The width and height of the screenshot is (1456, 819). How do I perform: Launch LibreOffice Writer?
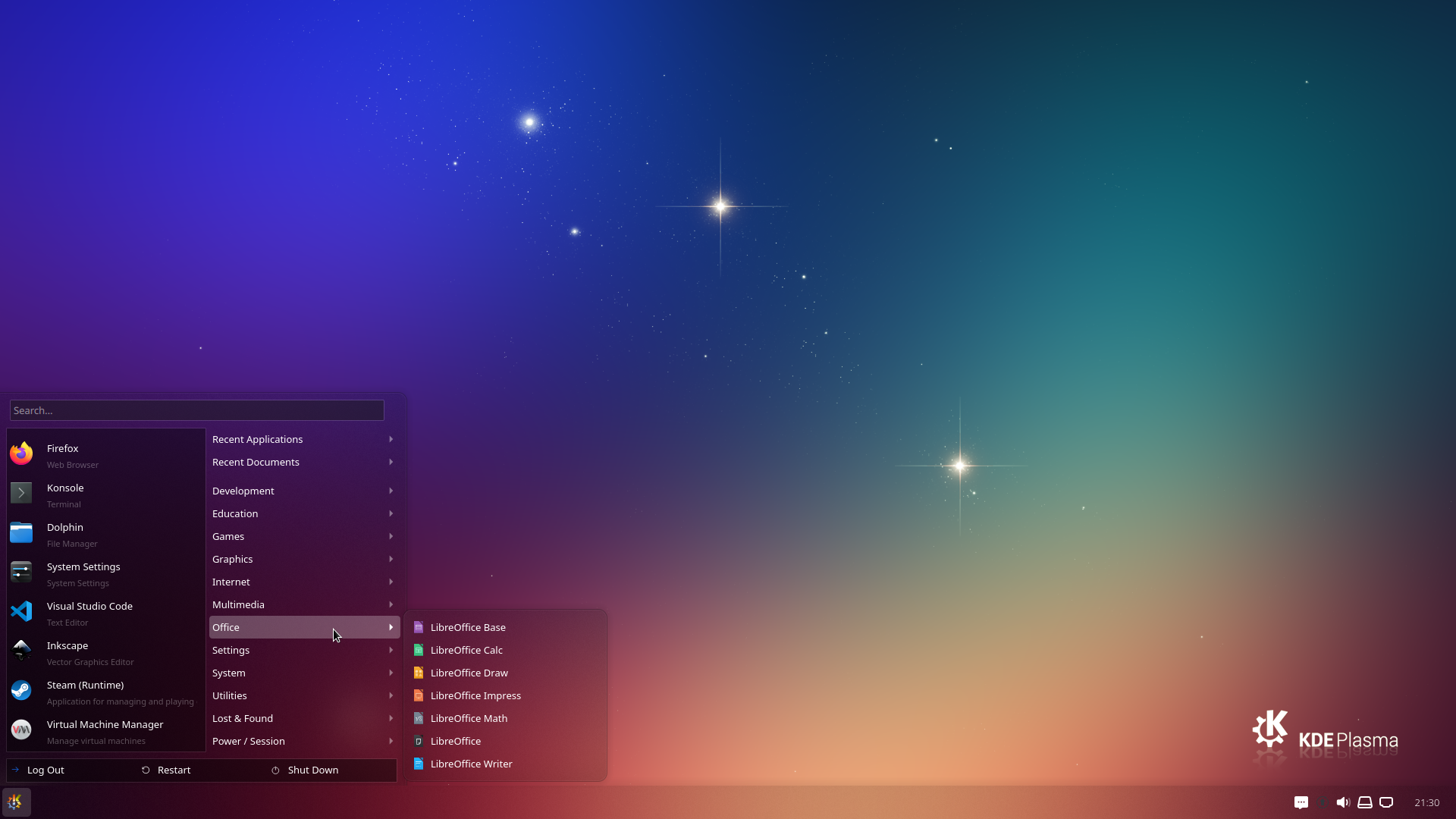coord(505,764)
